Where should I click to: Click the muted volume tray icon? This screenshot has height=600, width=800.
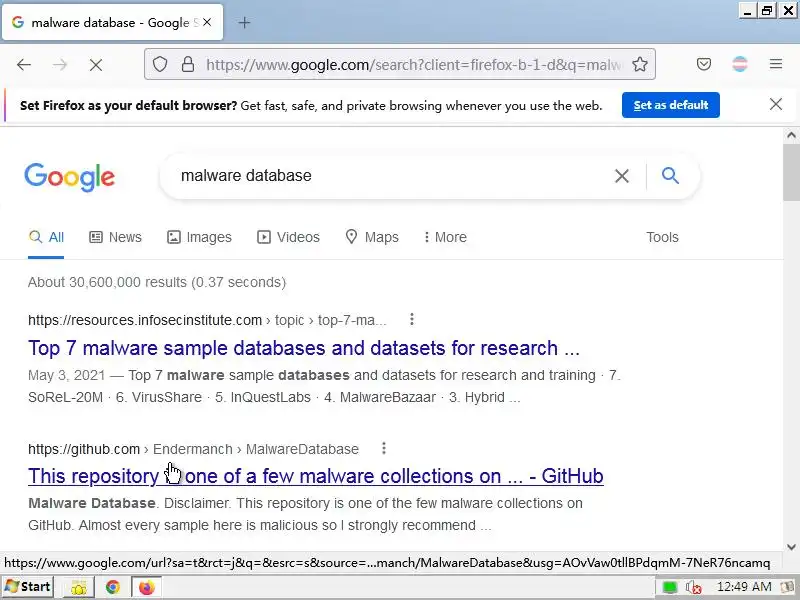693,587
